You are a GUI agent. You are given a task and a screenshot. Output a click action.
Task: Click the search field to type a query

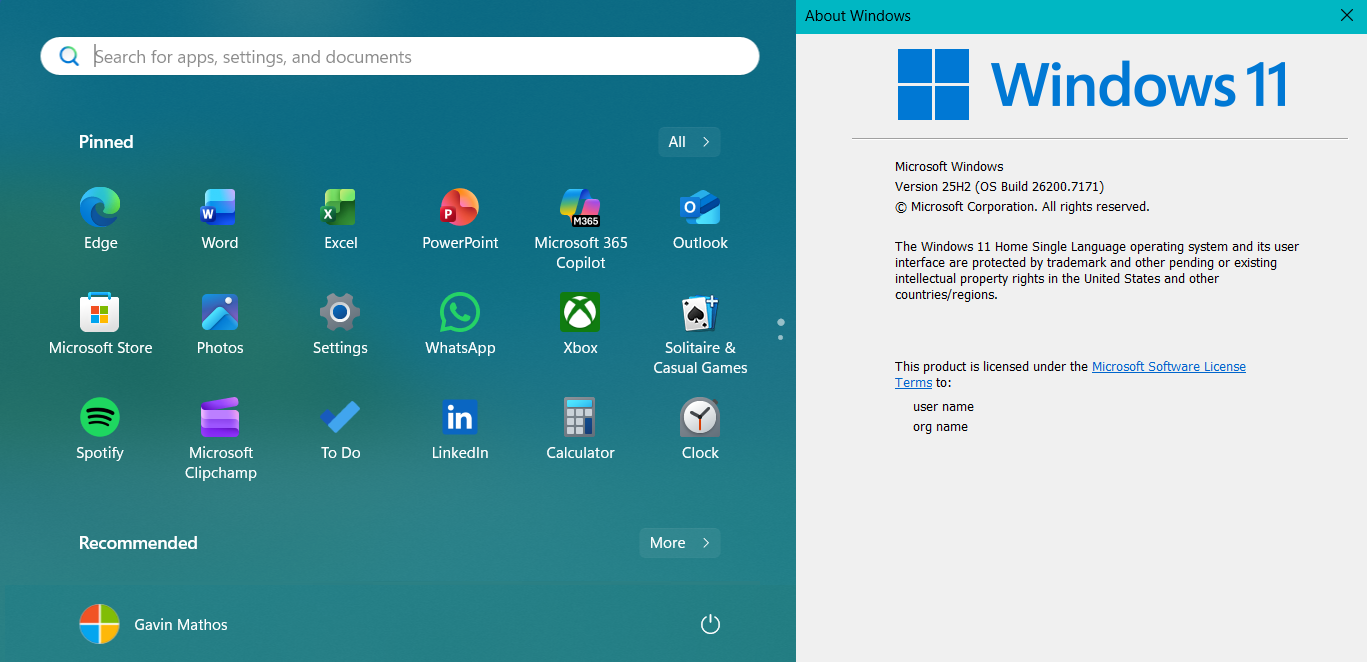[x=400, y=56]
